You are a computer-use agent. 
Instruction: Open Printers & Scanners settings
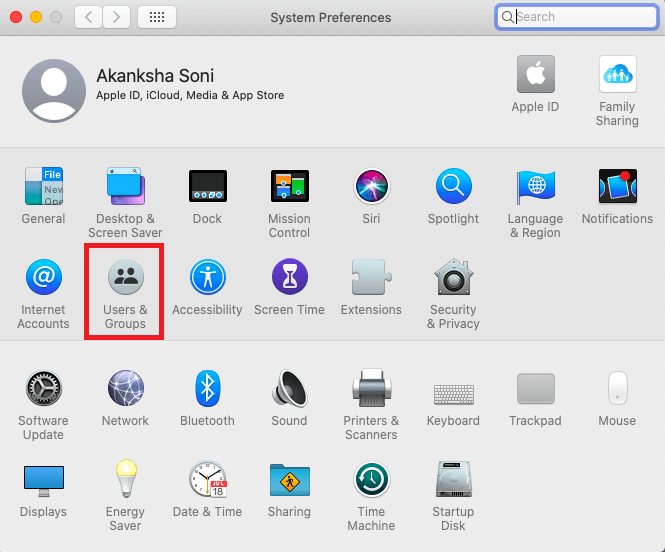tap(371, 388)
